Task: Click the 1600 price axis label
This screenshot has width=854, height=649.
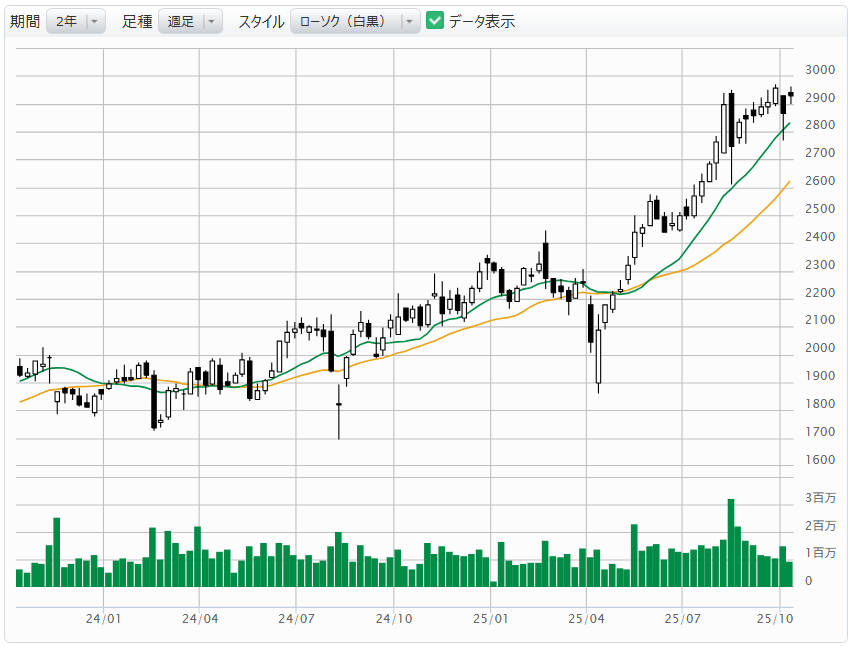Action: (x=820, y=460)
